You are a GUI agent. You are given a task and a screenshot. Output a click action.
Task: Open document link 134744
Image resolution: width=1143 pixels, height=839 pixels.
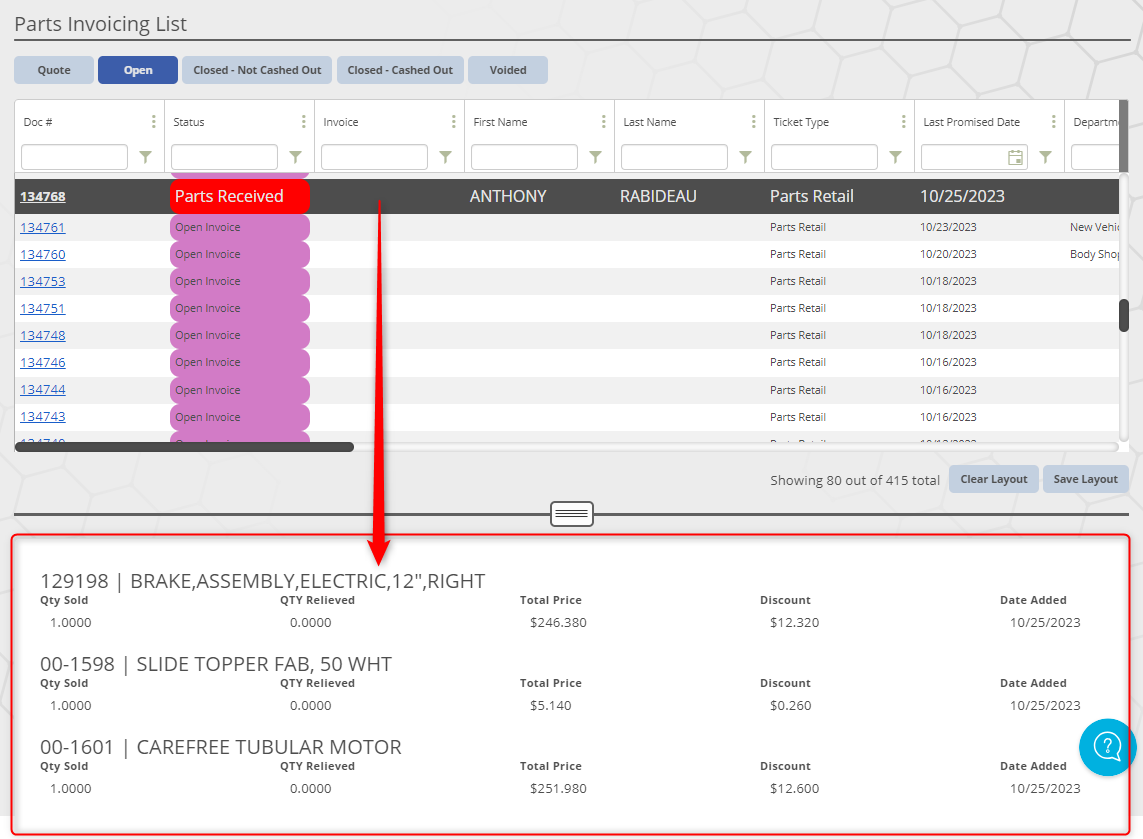coord(43,389)
